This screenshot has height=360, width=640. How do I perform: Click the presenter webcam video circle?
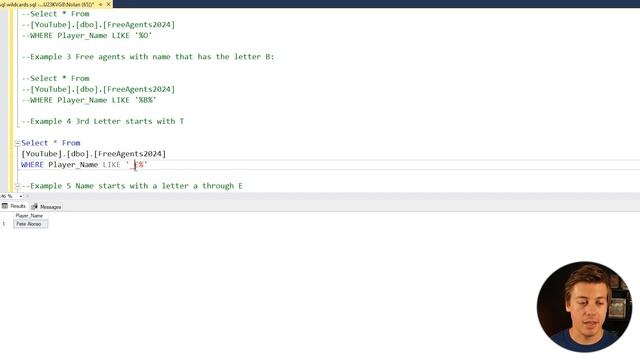click(x=584, y=307)
